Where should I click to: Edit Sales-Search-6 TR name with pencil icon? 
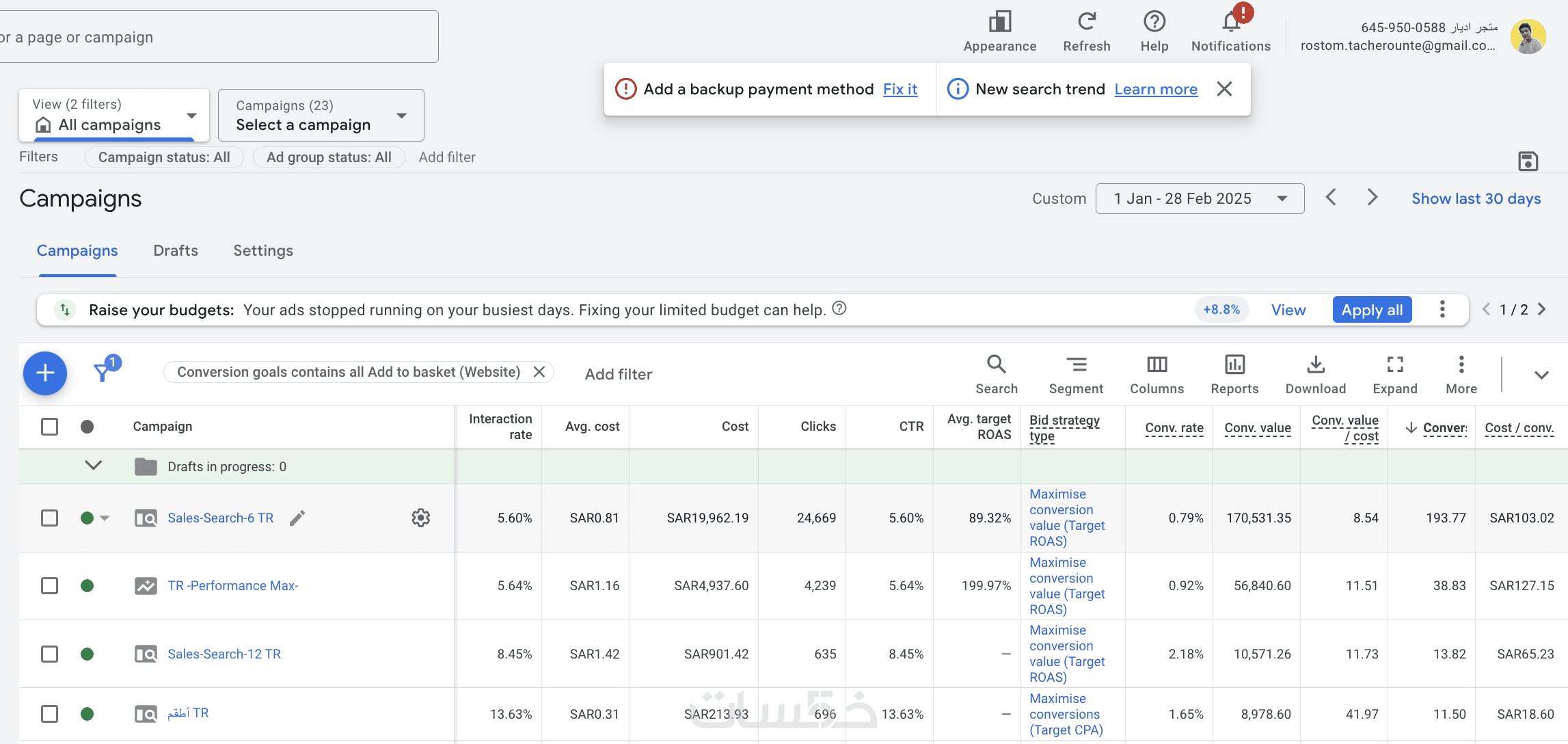(297, 518)
